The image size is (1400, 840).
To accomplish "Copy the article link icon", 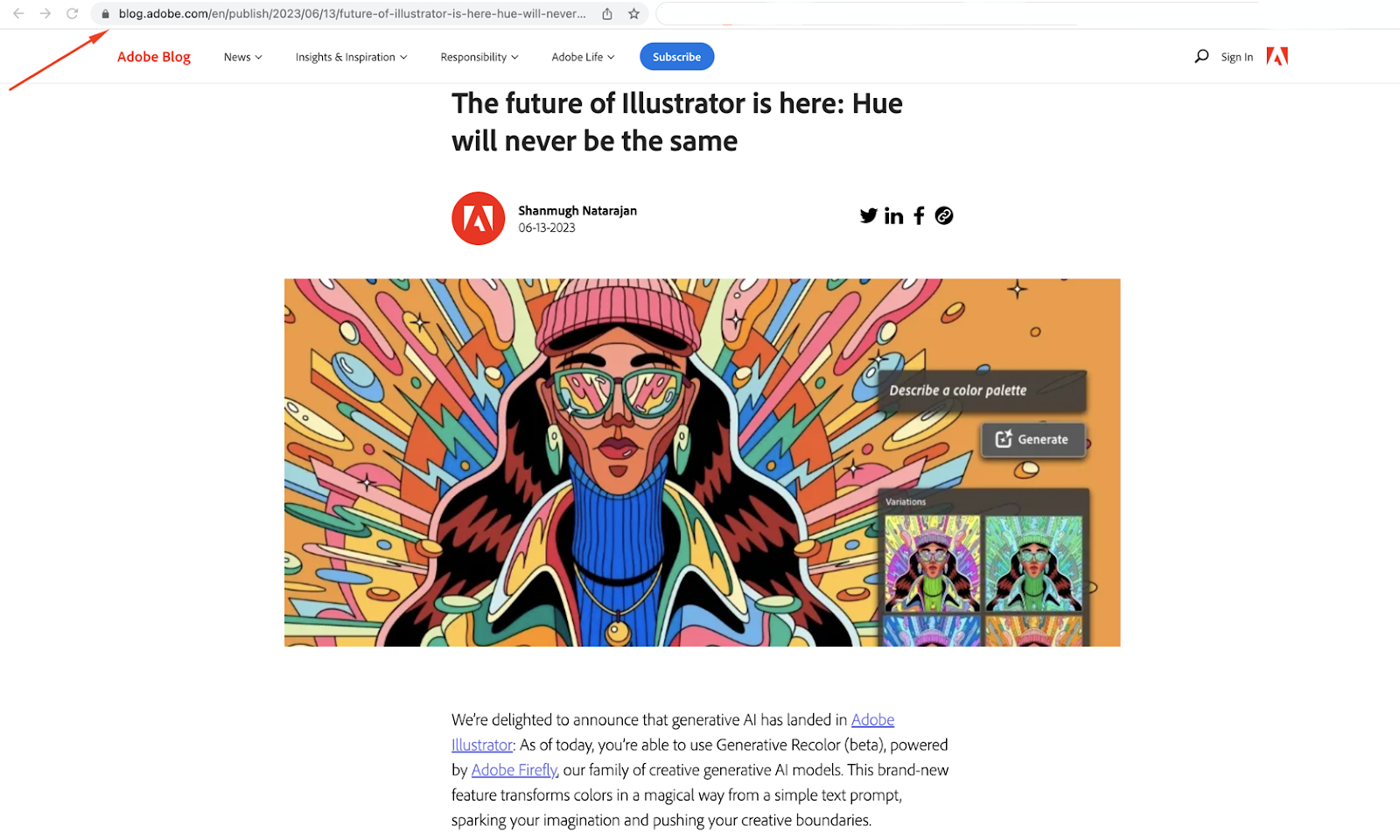I will 944,216.
